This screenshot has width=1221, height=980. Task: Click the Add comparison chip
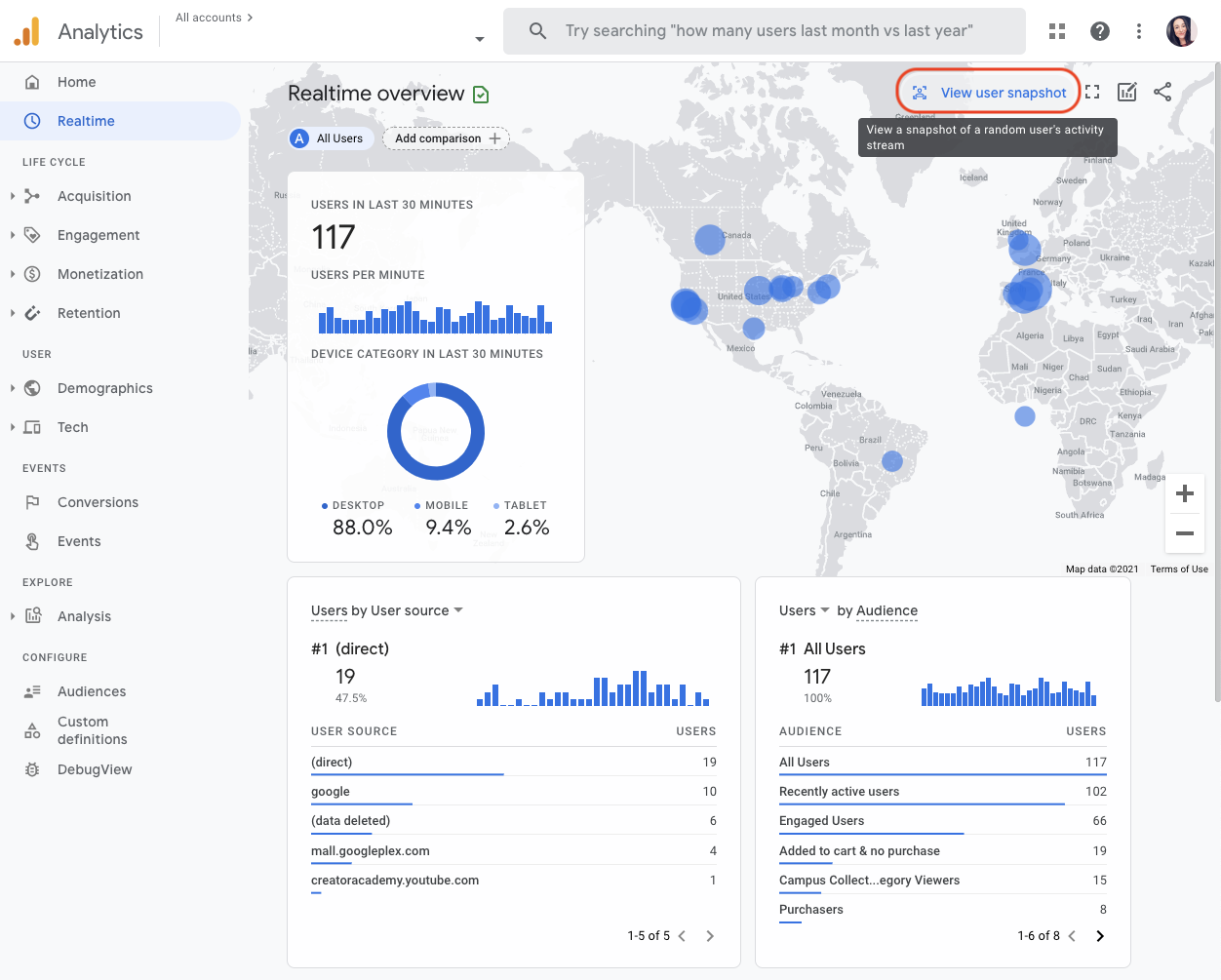[446, 137]
